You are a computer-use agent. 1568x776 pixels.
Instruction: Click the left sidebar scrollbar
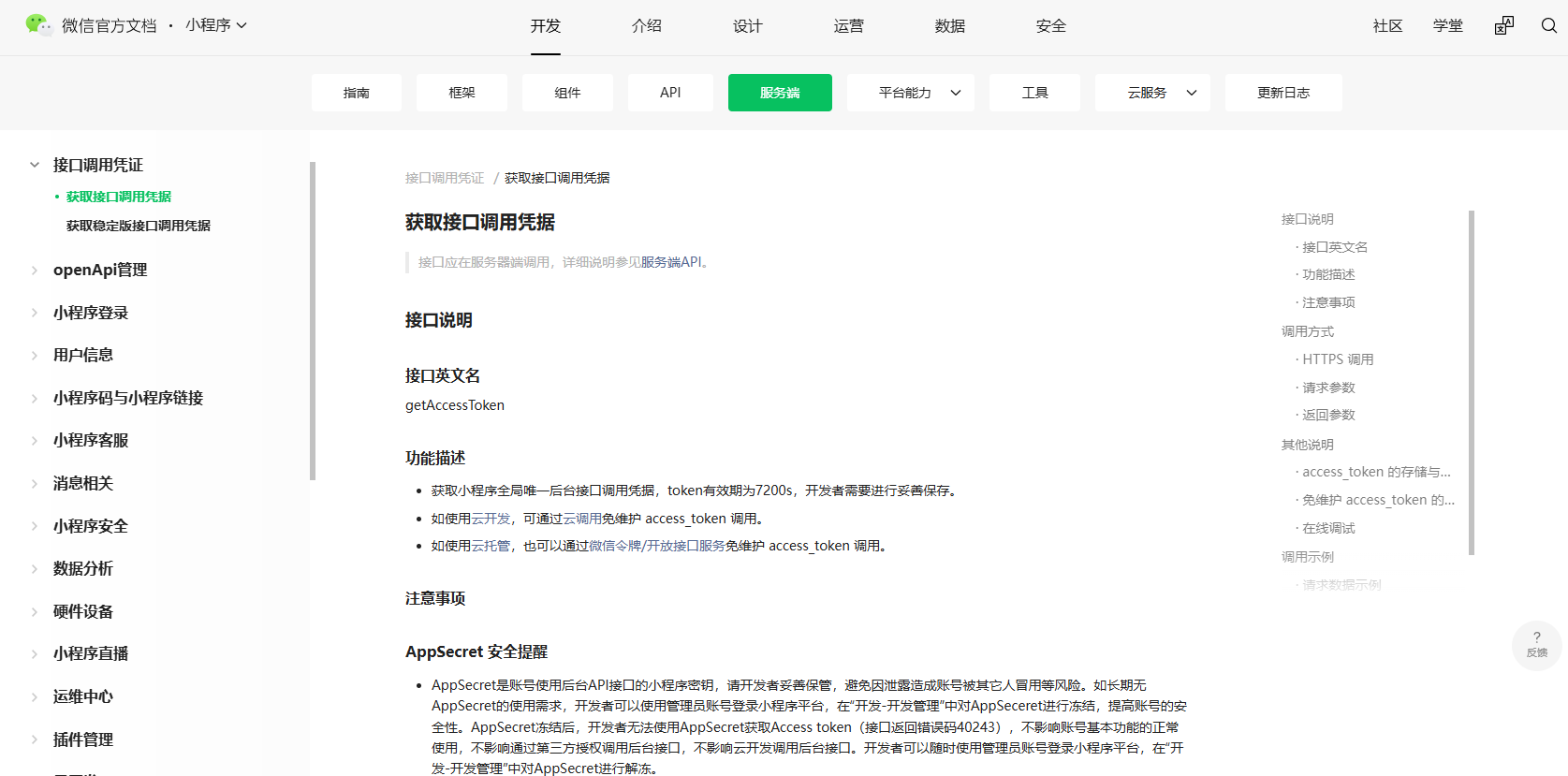pos(313,321)
